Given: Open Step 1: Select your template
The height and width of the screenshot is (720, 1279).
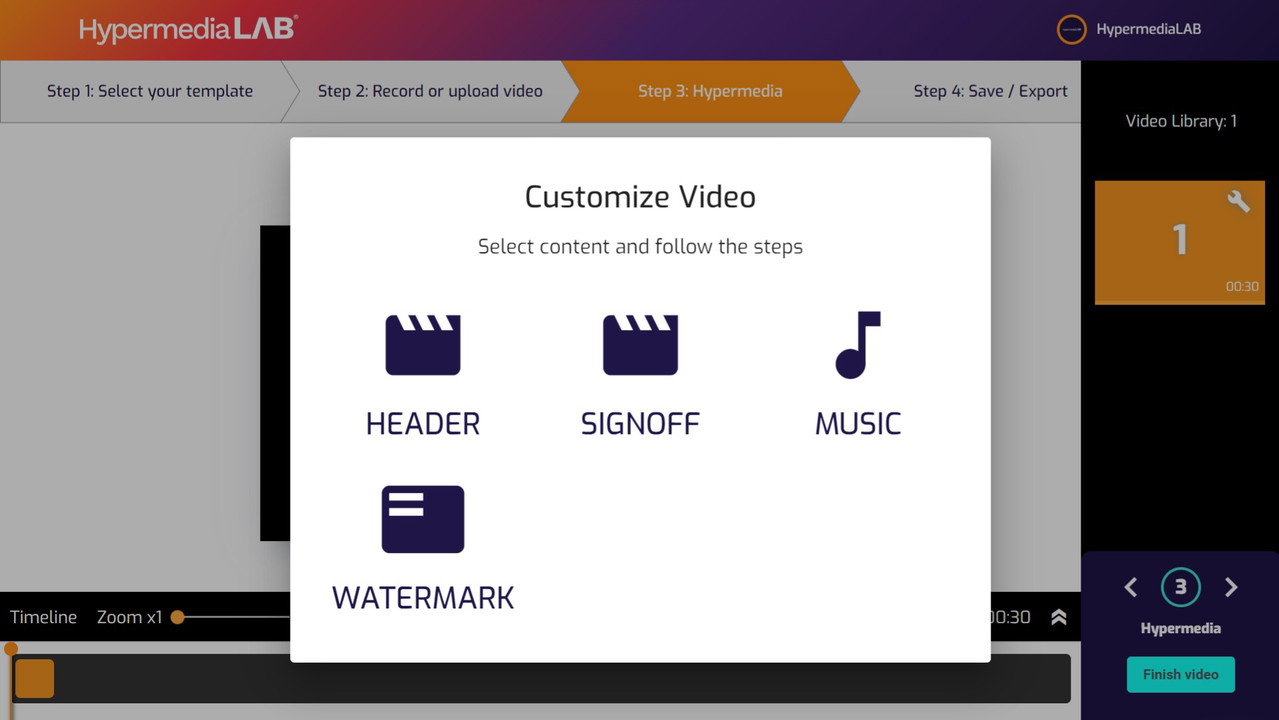Looking at the screenshot, I should pos(150,91).
